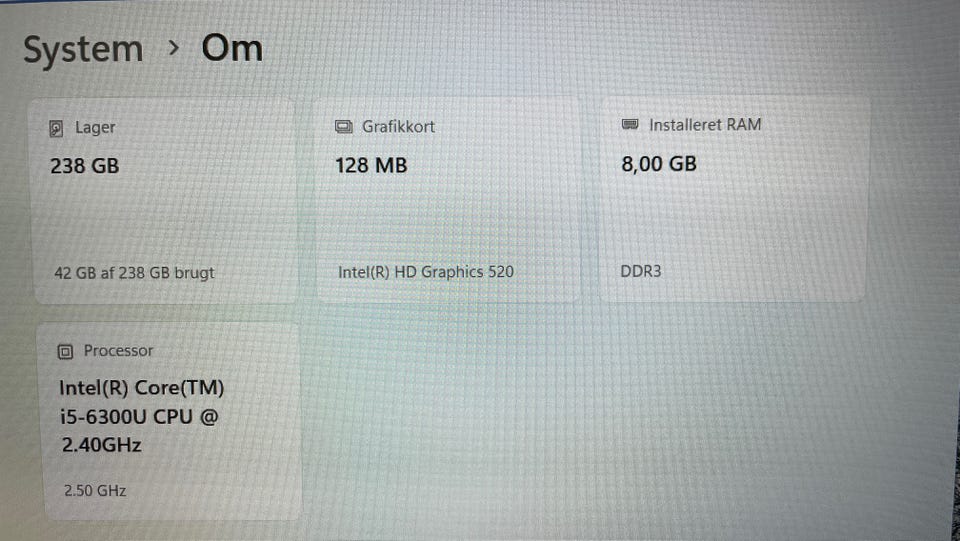Select the DDR3 memory type text

641,271
